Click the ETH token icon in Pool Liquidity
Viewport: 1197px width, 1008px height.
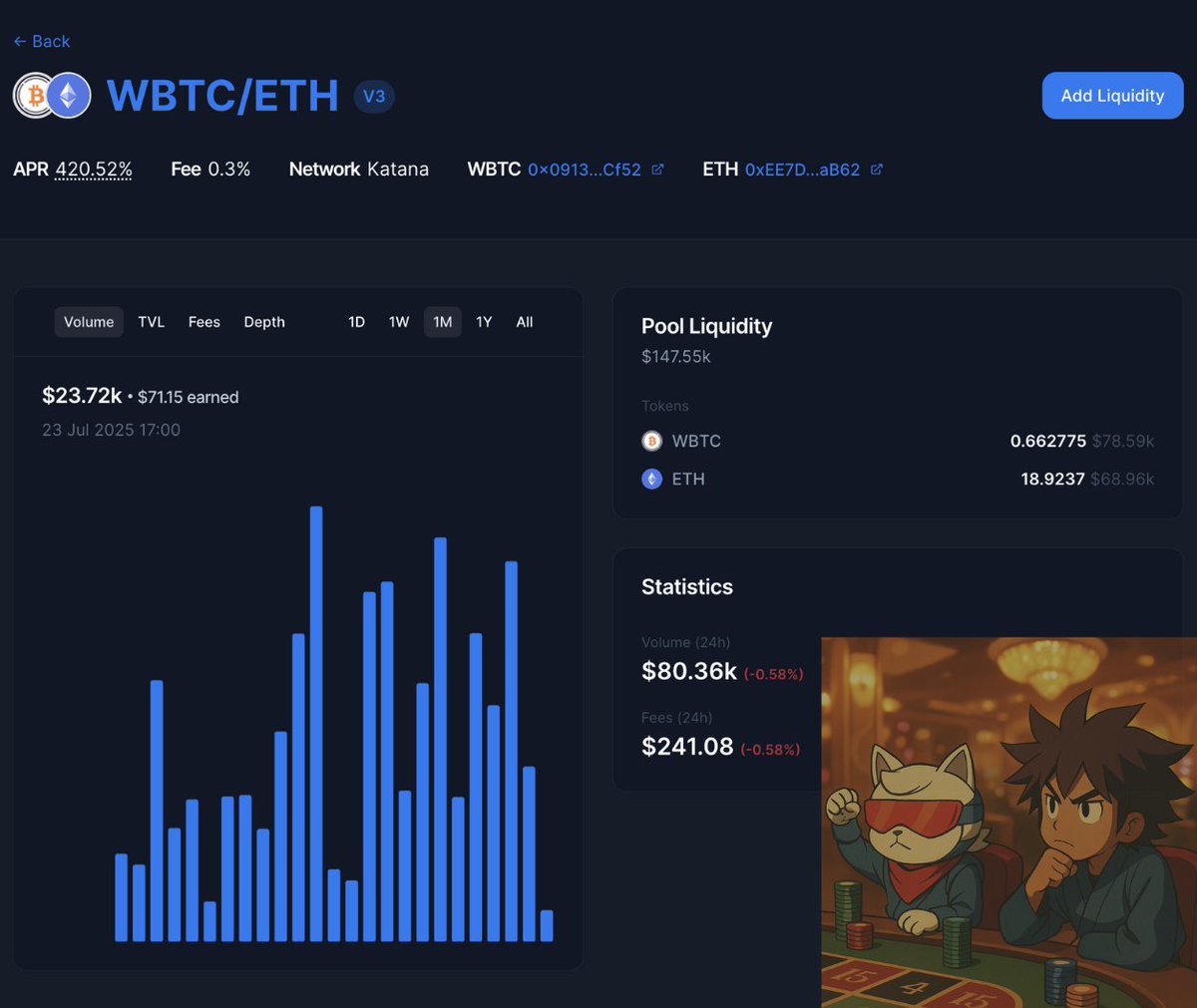[651, 479]
